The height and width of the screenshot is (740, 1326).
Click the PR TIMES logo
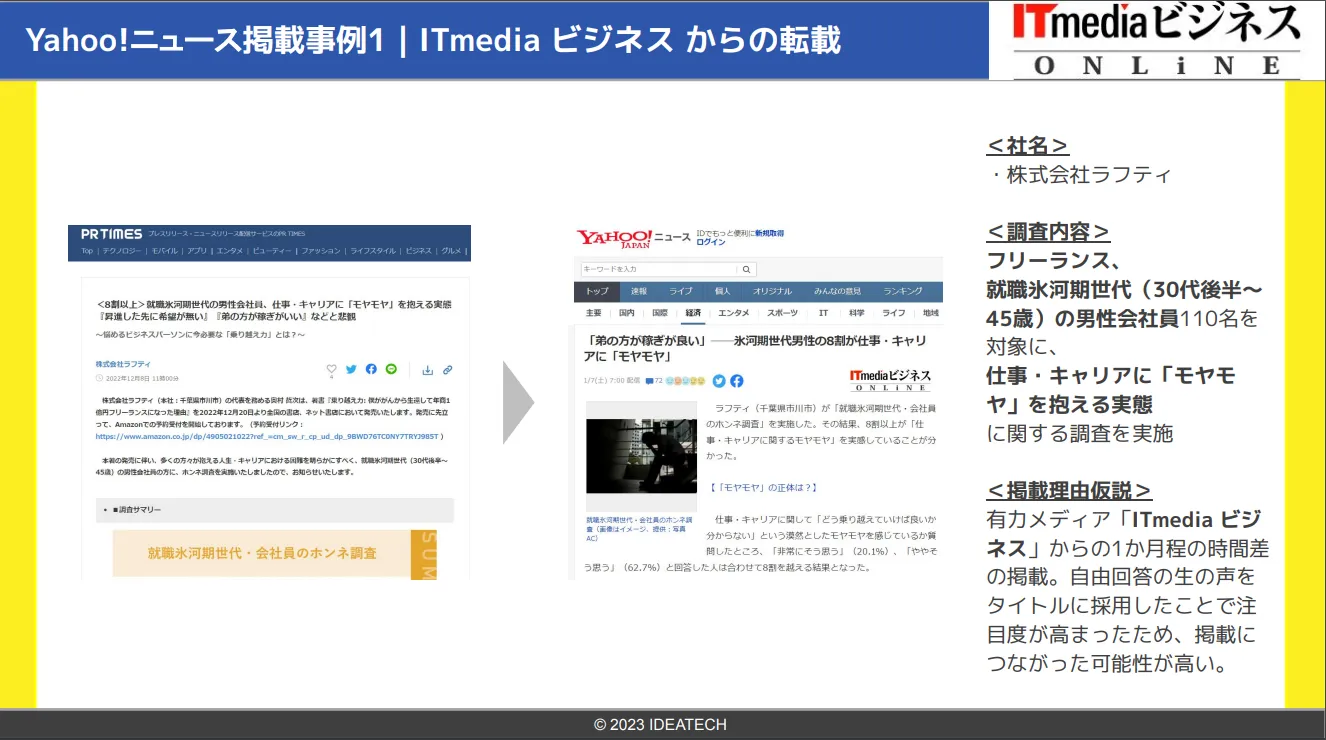111,234
